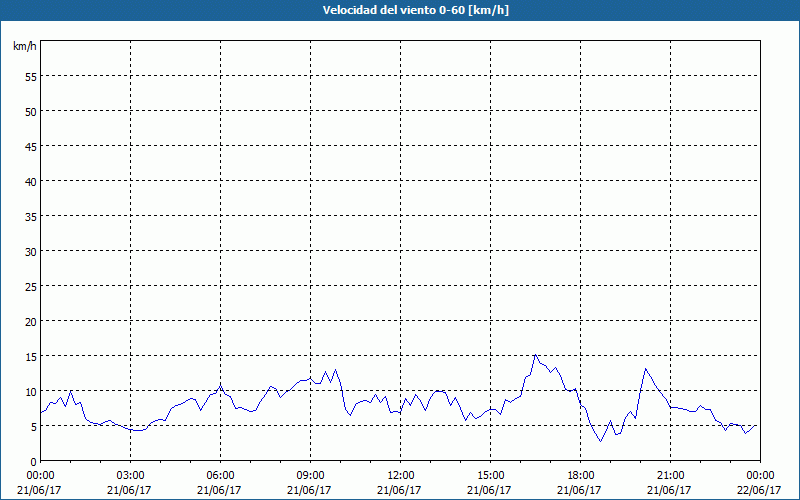This screenshot has height=500, width=800.
Task: Click the 21/06/17 date under 12:00
Action: [399, 490]
